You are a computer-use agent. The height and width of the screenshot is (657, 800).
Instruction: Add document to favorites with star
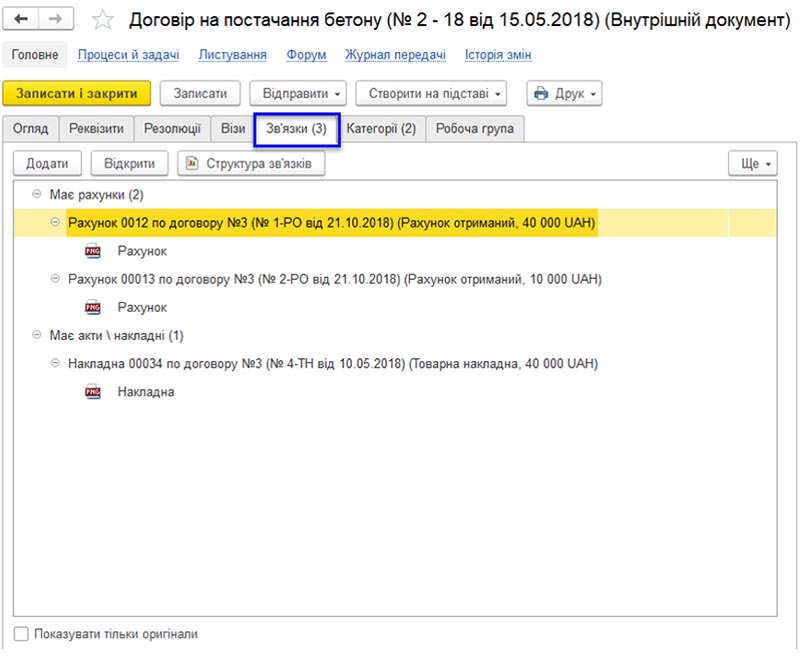pos(103,20)
